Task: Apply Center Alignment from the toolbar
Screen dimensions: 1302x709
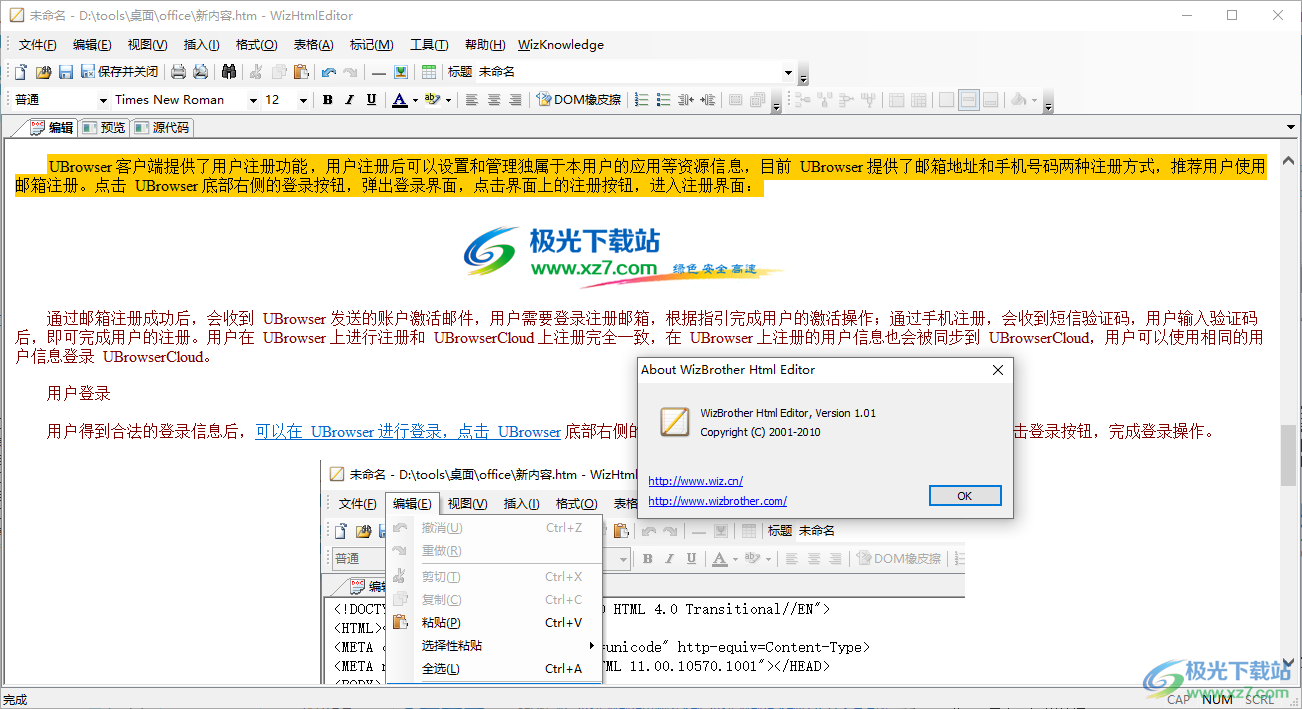Action: 494,99
